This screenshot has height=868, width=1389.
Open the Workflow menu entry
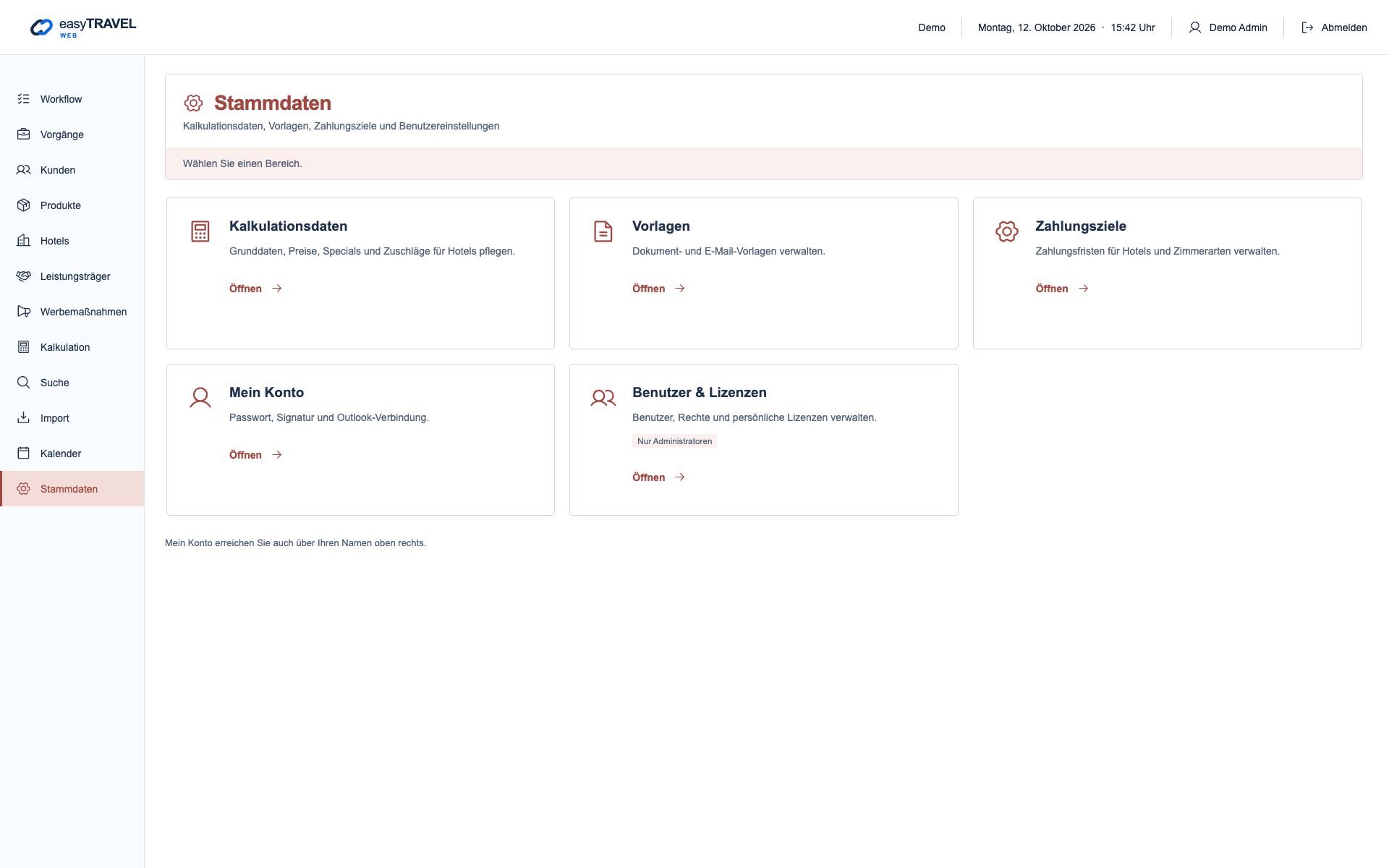pyautogui.click(x=72, y=99)
